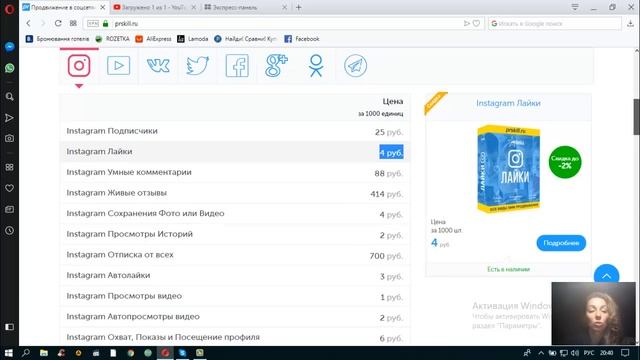Open the Windows Start menu

click(x=8, y=353)
